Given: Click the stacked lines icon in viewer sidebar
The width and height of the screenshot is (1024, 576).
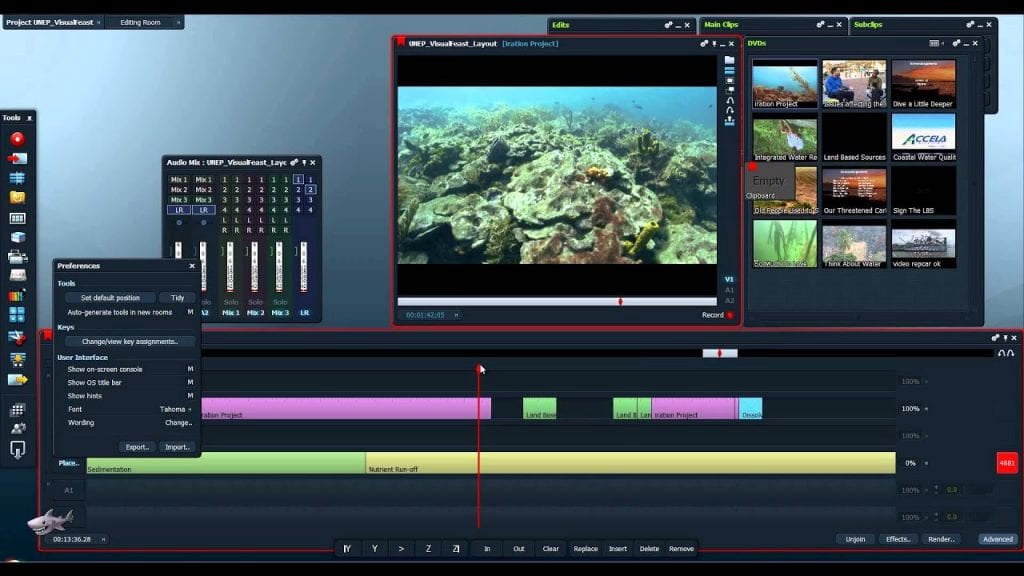Looking at the screenshot, I should (x=729, y=71).
